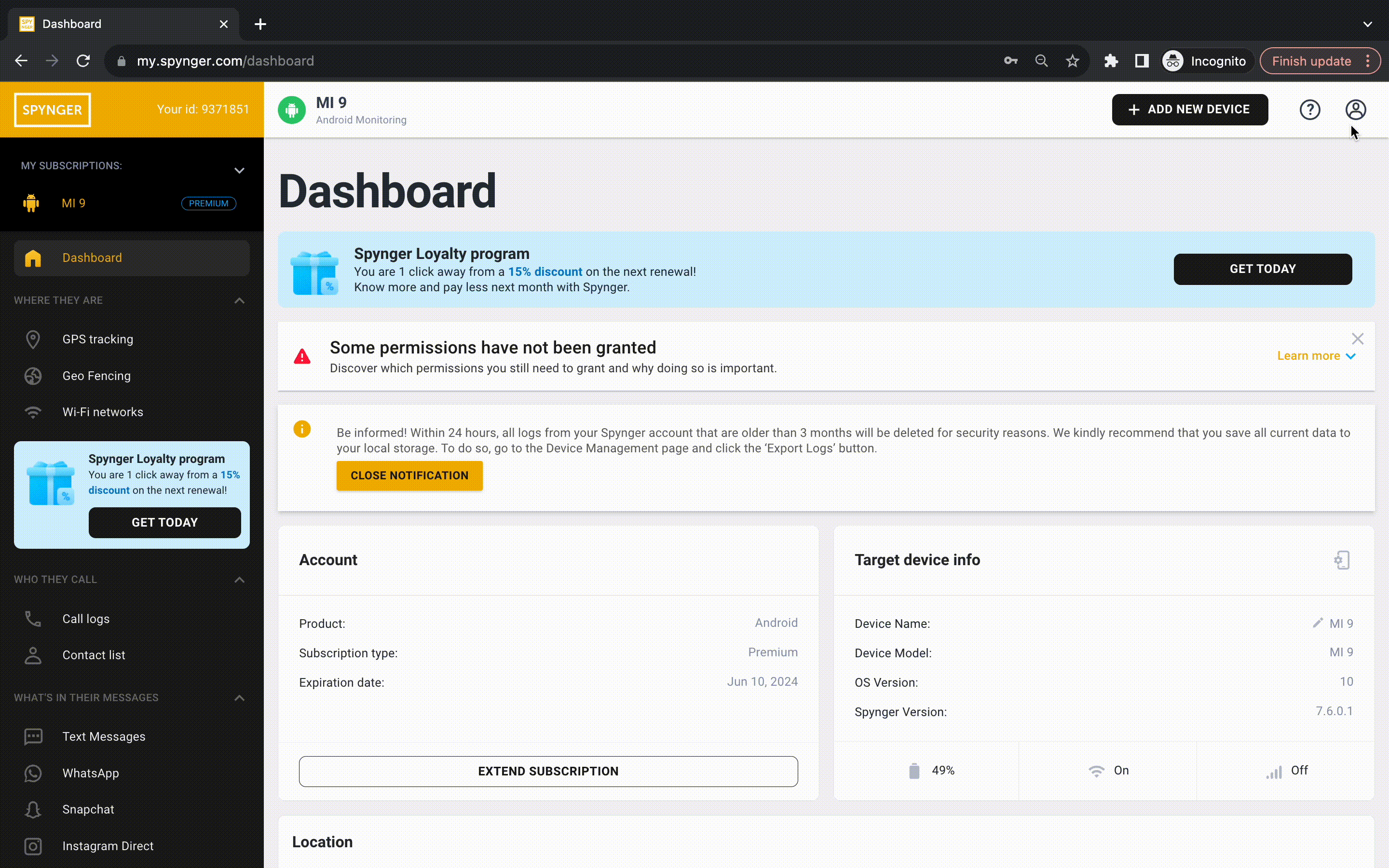Select Wi-Fi networks sidebar icon
Image resolution: width=1389 pixels, height=868 pixels.
(33, 412)
